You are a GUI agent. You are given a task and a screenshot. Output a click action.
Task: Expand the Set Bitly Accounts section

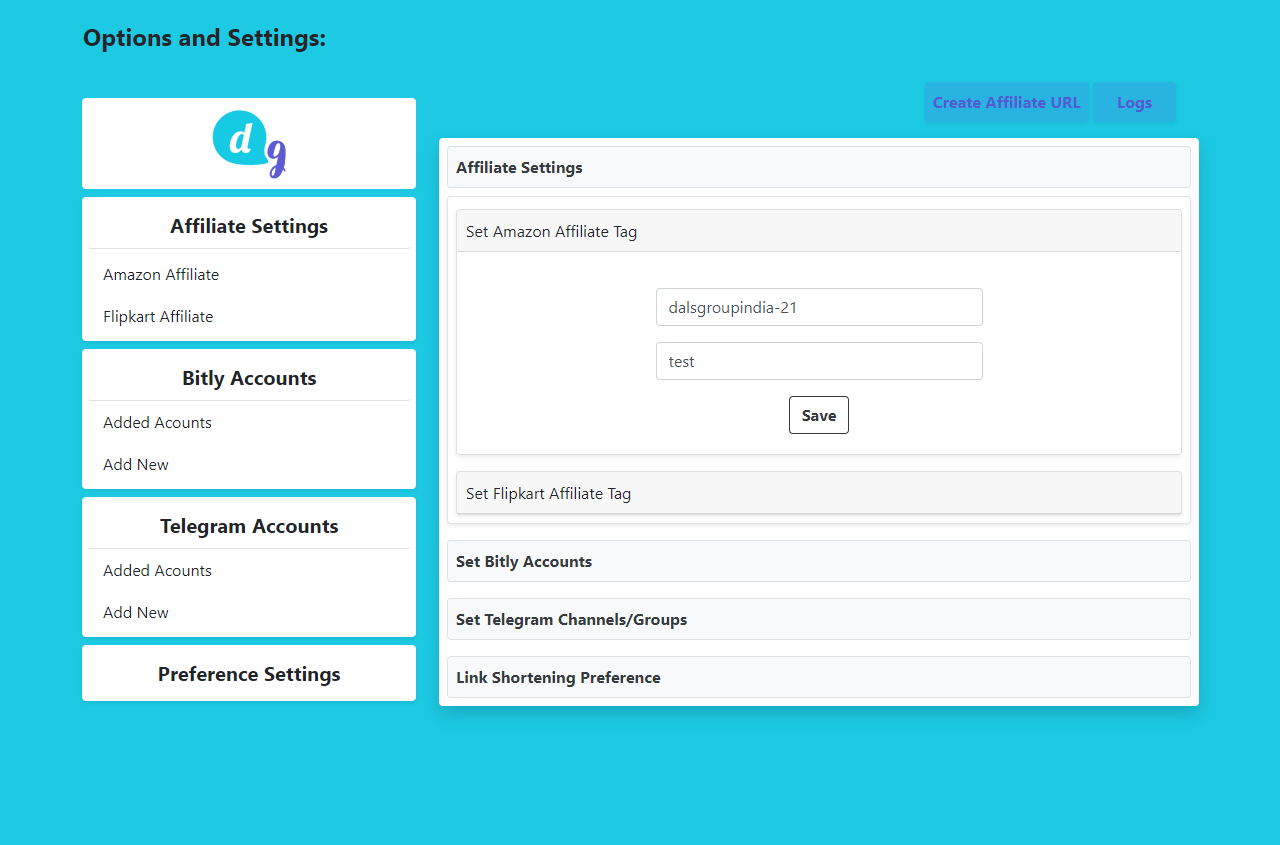(x=818, y=561)
